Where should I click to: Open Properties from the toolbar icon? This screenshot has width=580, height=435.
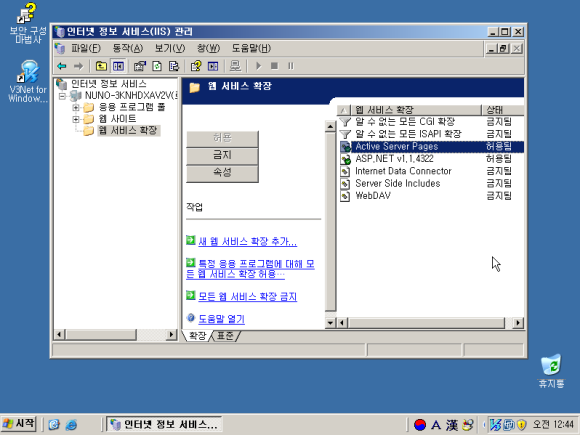click(139, 66)
